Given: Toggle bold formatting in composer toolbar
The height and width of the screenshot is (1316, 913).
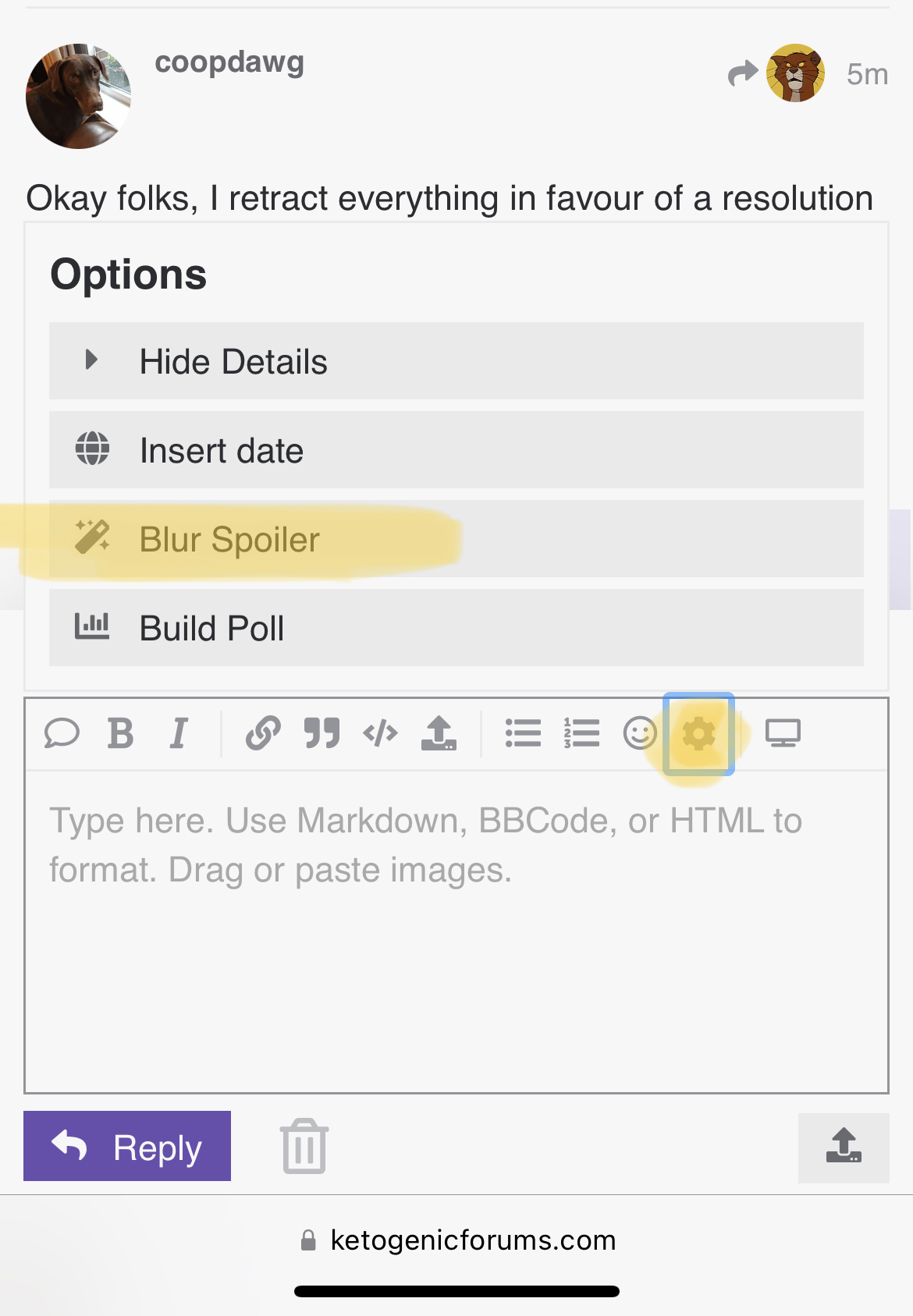Looking at the screenshot, I should pyautogui.click(x=120, y=733).
